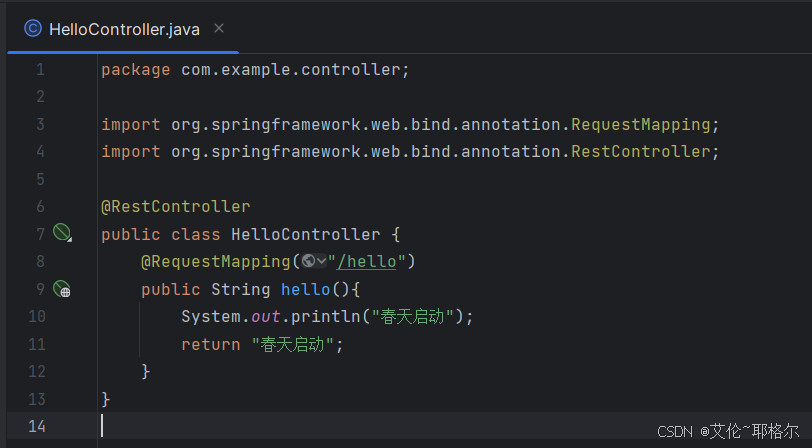Click the Java class icon on HelloController tab
The width and height of the screenshot is (812, 448).
point(33,29)
